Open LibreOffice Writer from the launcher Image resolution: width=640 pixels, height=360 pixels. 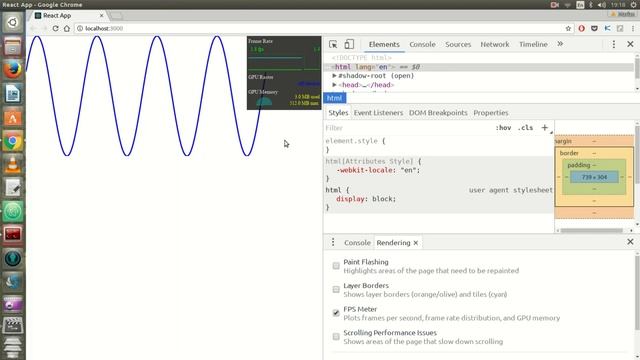[13, 94]
